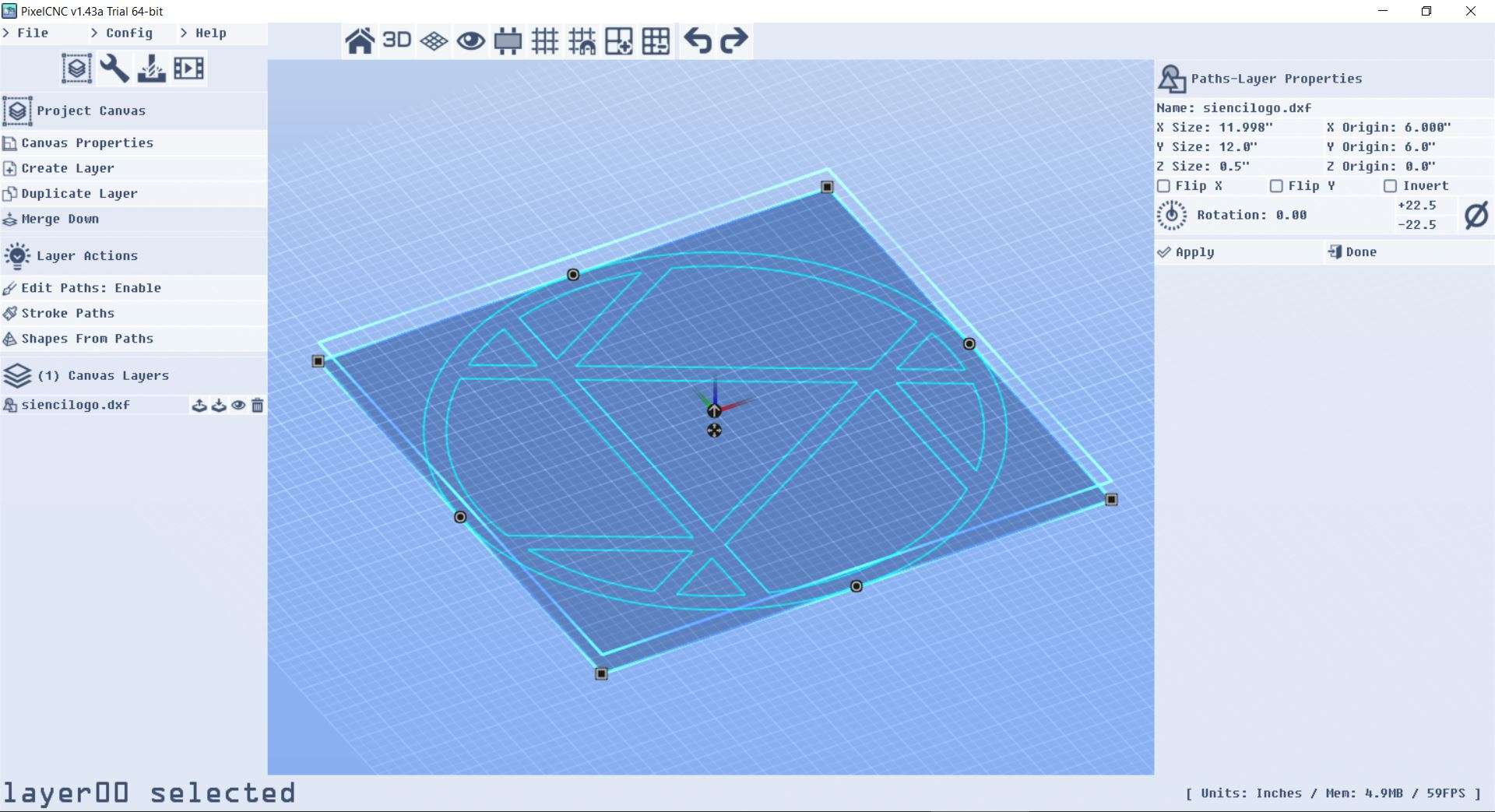Click the canvas frame toolbar icon

[x=508, y=40]
